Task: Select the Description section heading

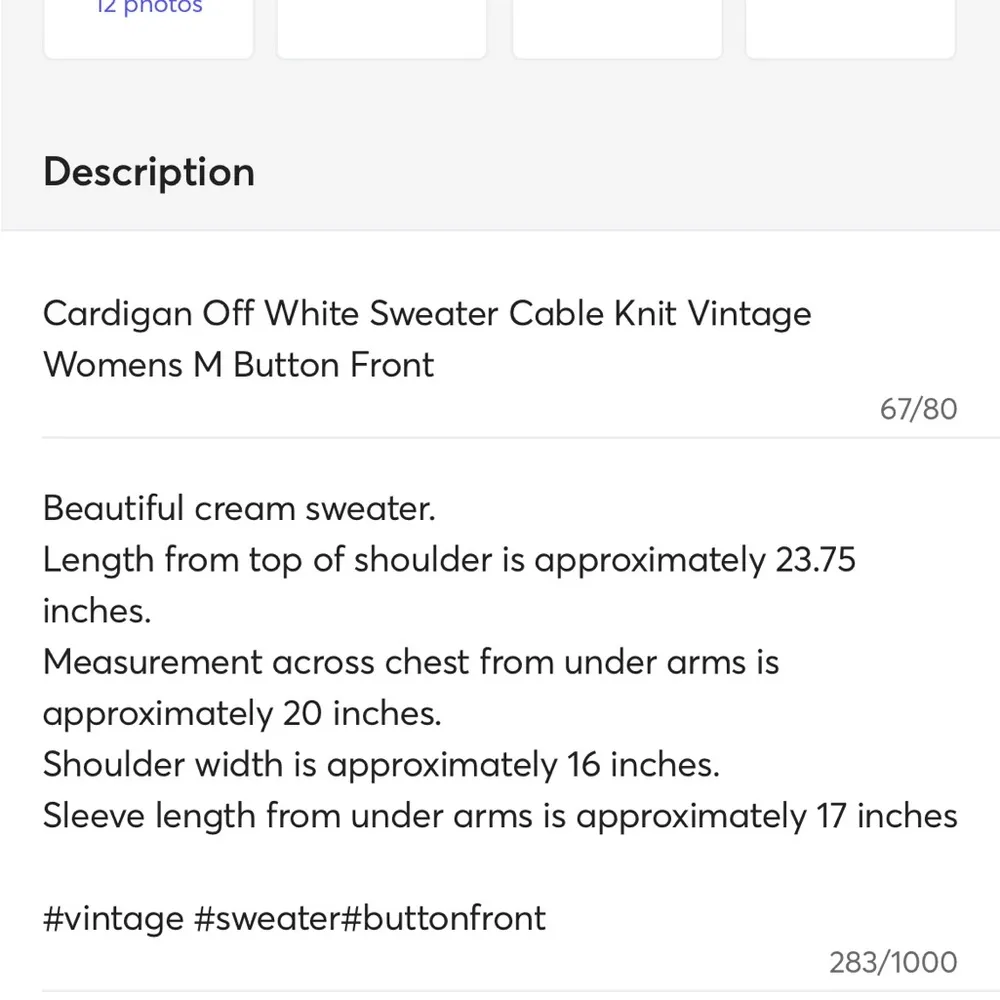Action: 148,172
